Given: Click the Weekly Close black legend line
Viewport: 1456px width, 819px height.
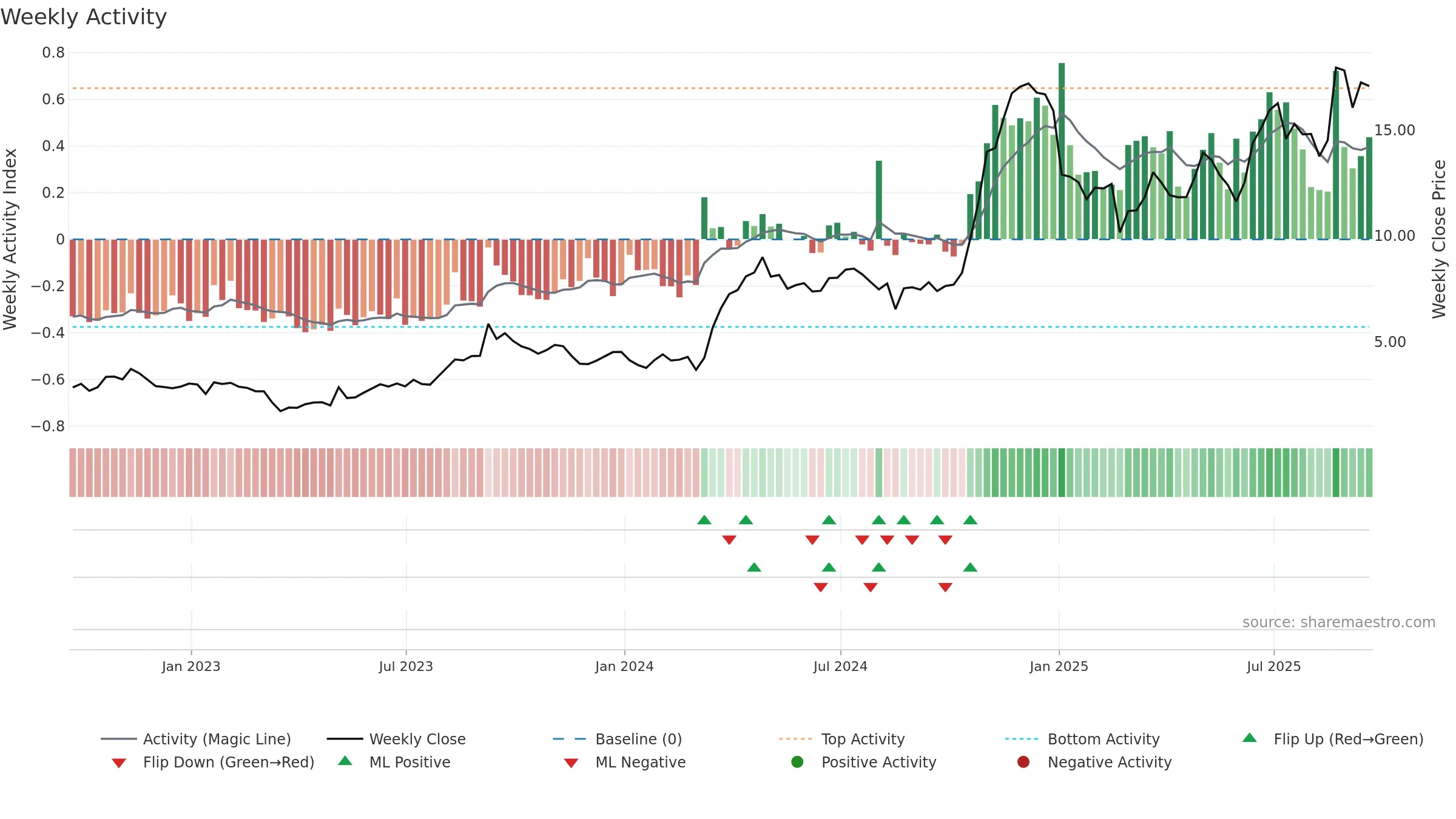Looking at the screenshot, I should click(345, 739).
